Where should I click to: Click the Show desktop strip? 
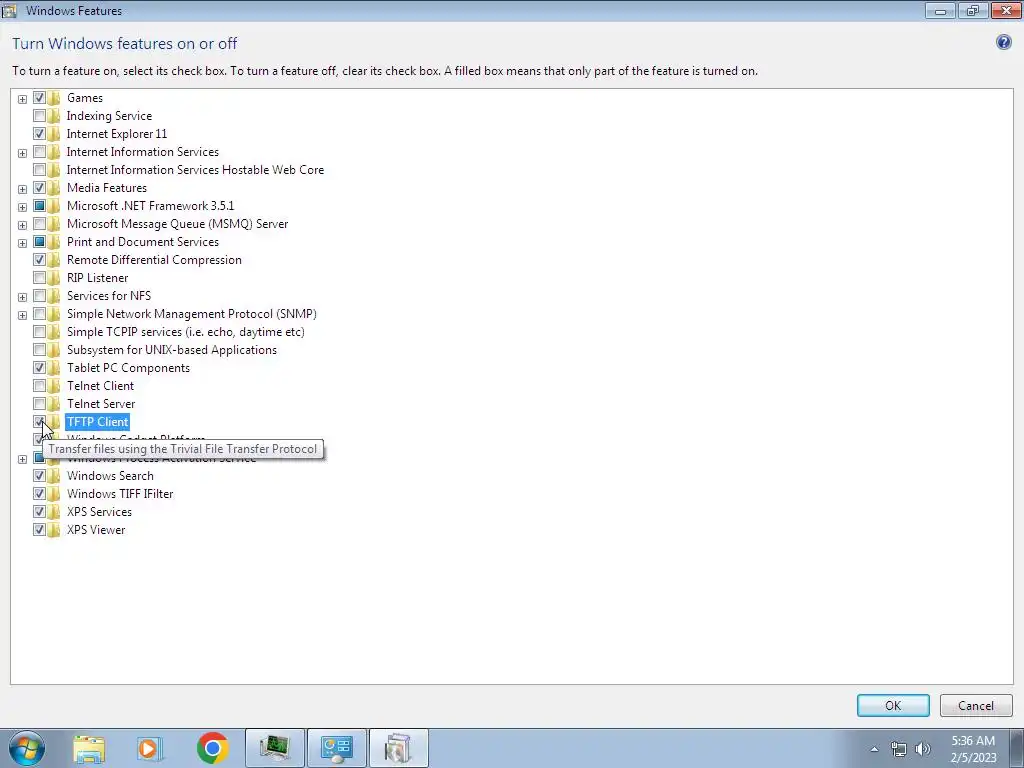(x=1019, y=748)
